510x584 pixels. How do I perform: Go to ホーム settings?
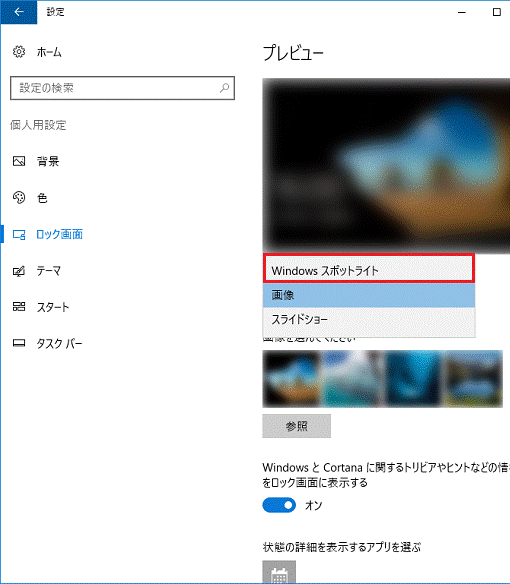click(49, 52)
